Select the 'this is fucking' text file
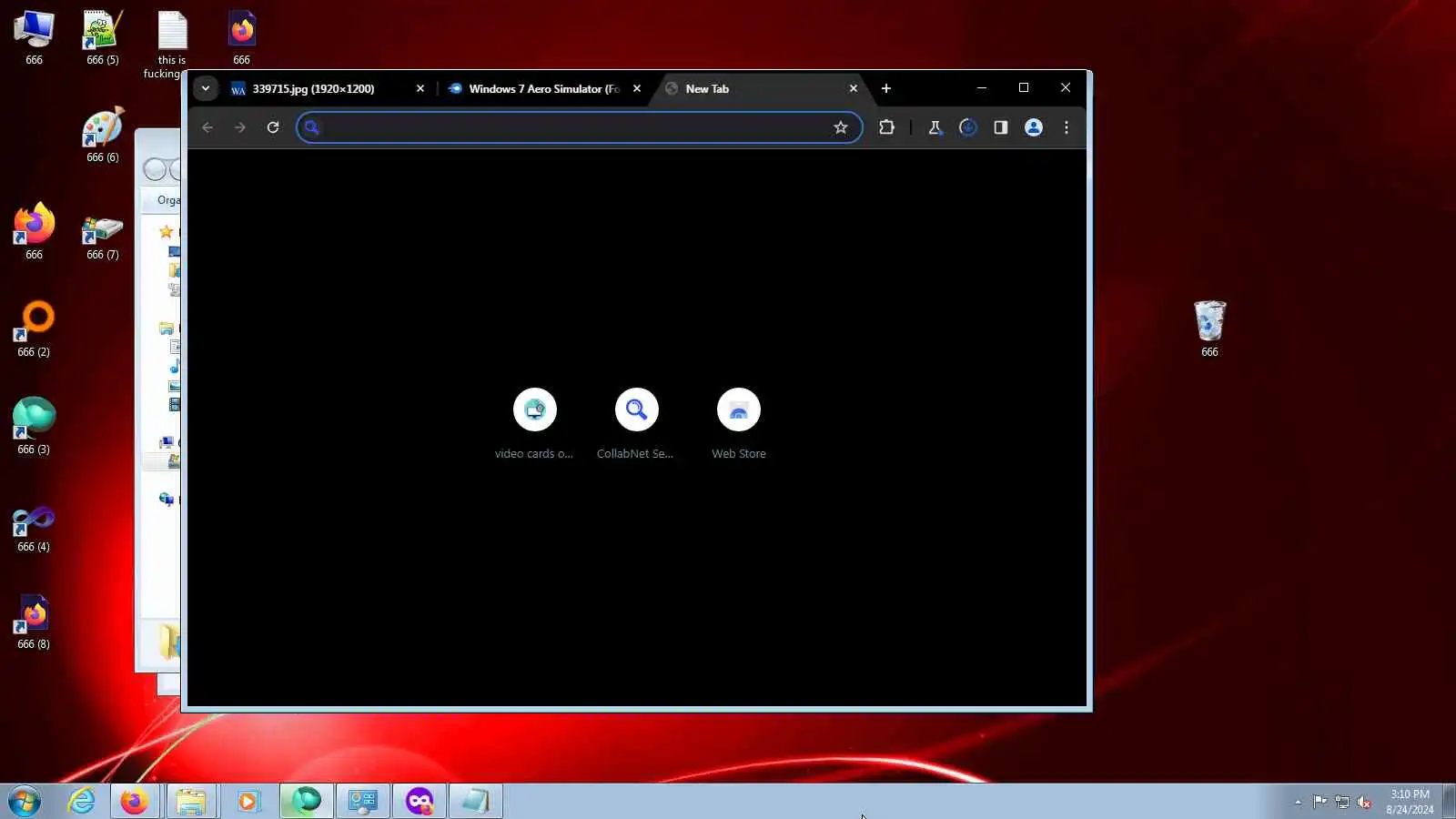Viewport: 1456px width, 819px height. click(171, 45)
